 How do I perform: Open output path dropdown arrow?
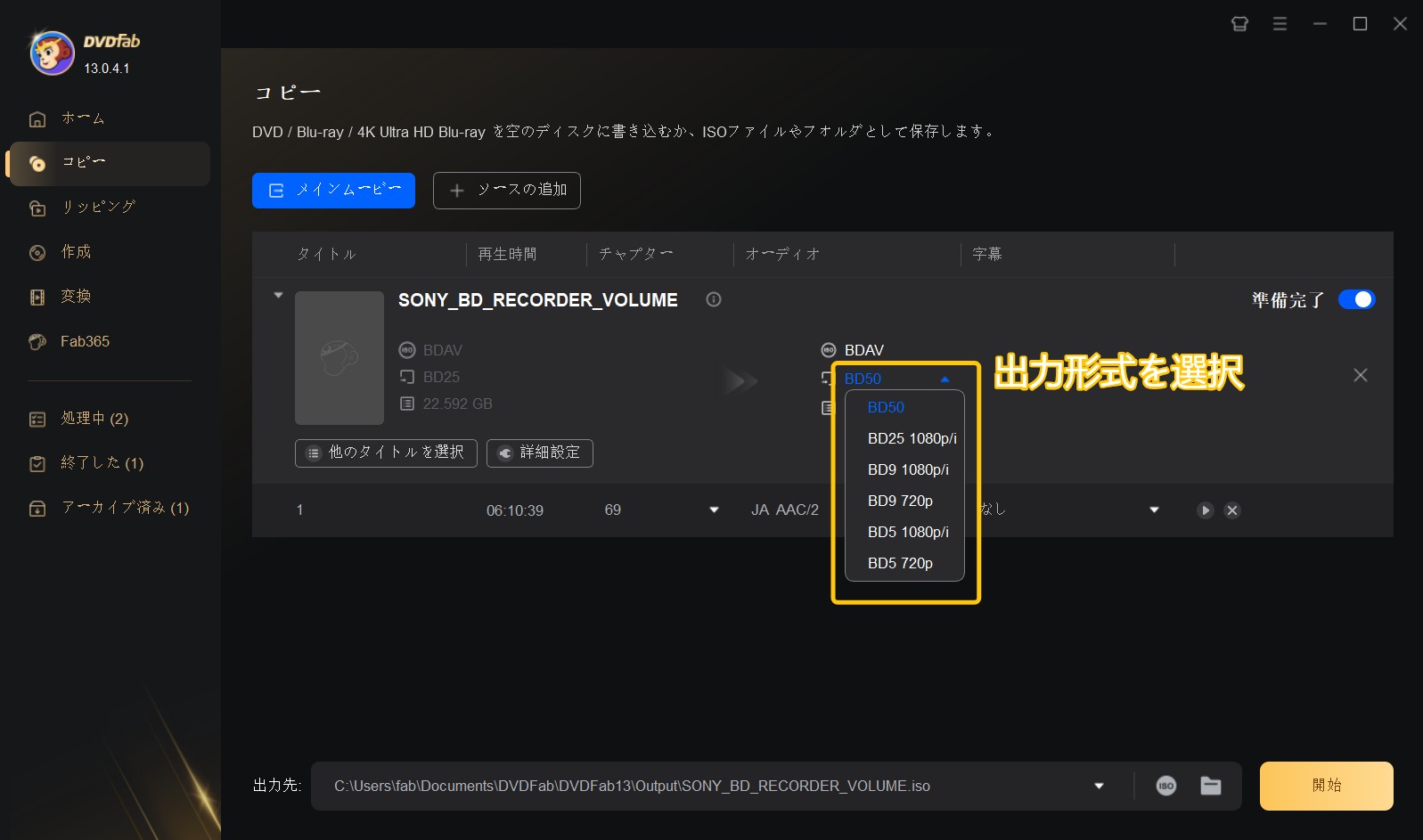pyautogui.click(x=1099, y=786)
